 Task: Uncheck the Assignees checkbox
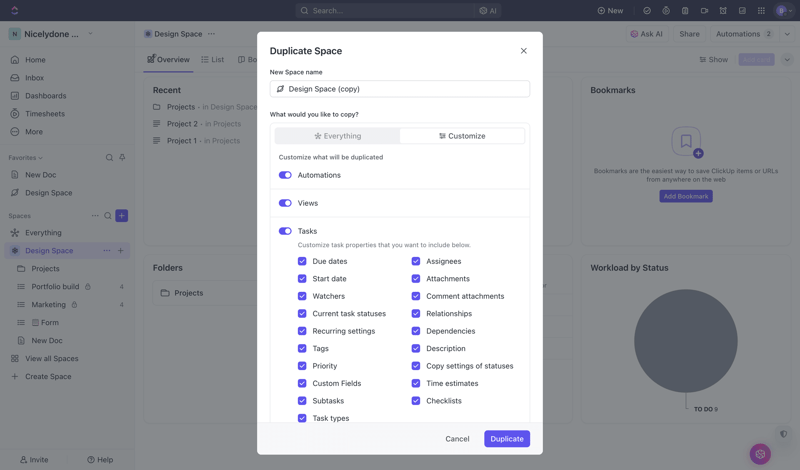click(x=416, y=261)
